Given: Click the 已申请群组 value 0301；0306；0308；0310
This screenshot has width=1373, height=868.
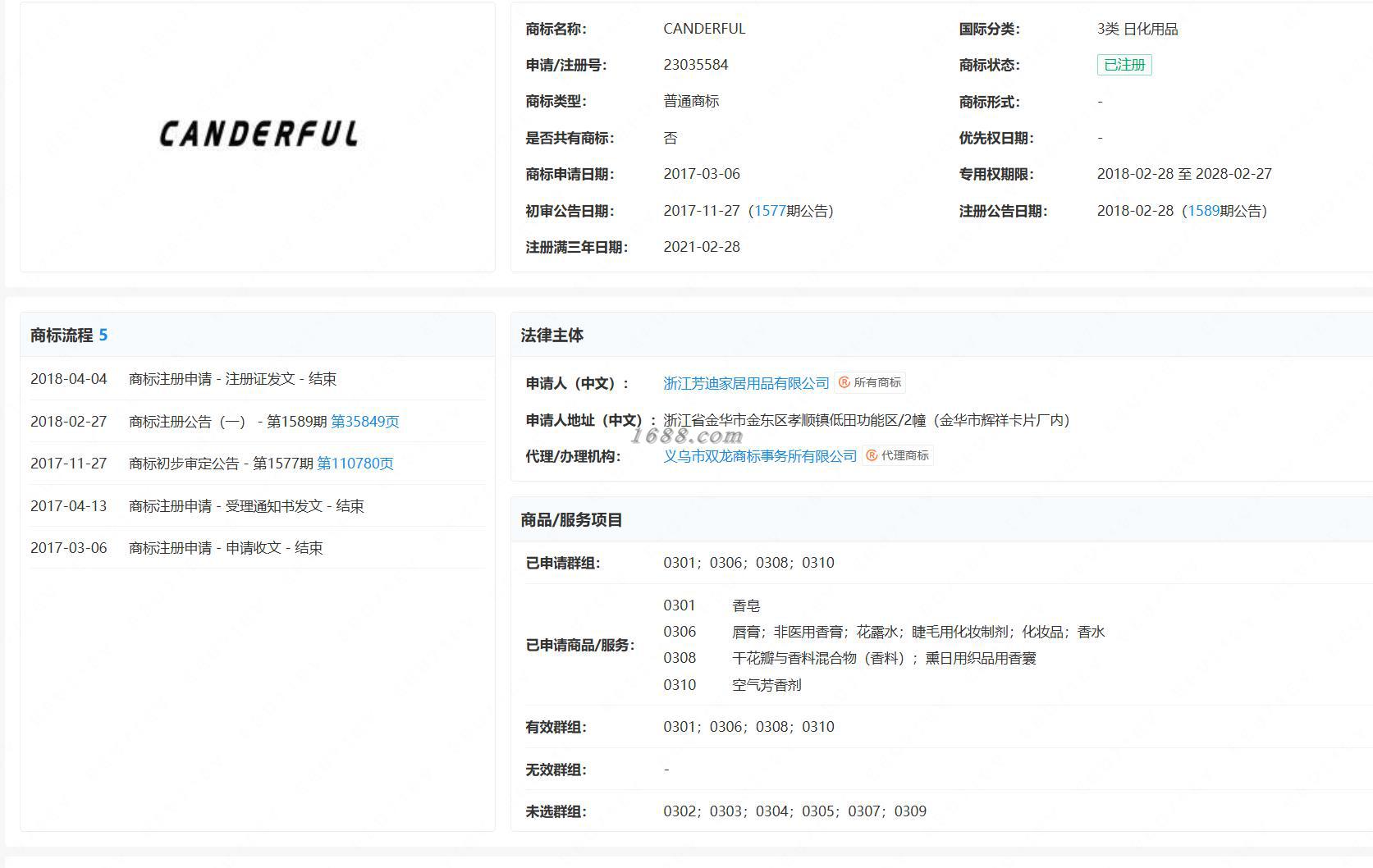Looking at the screenshot, I should (748, 563).
